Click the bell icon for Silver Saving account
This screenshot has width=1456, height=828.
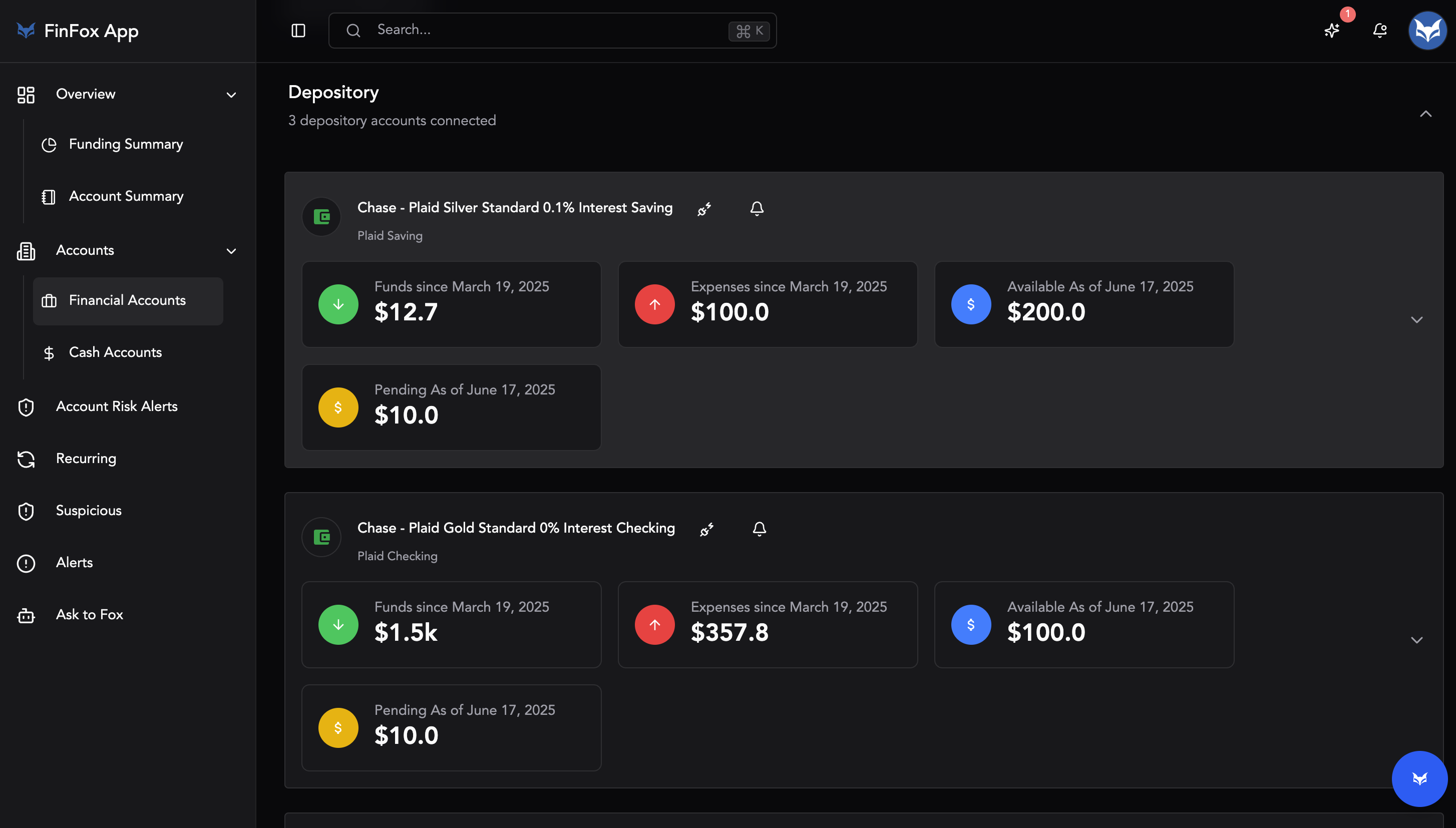757,209
